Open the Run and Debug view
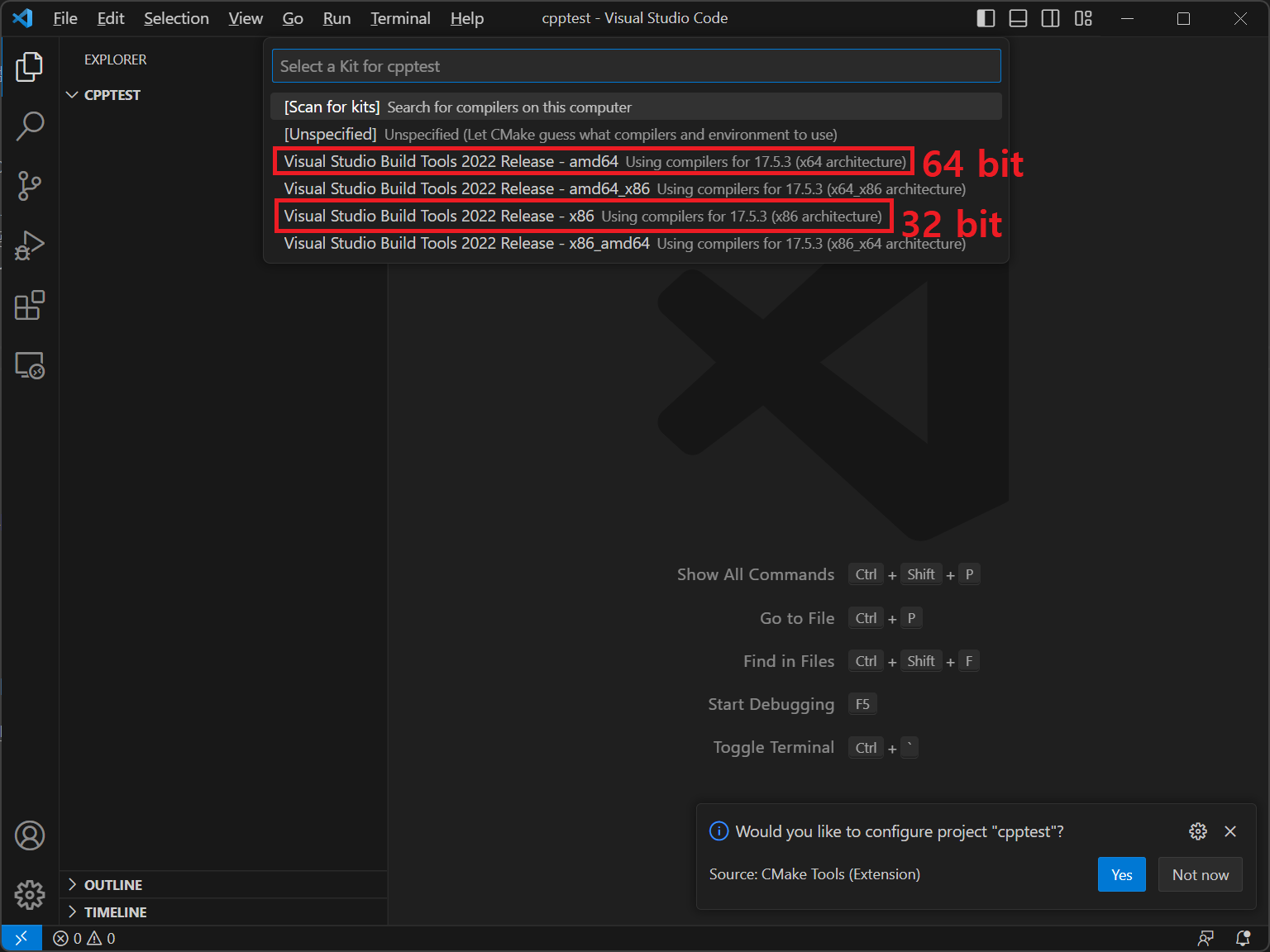Image resolution: width=1270 pixels, height=952 pixels. click(30, 245)
